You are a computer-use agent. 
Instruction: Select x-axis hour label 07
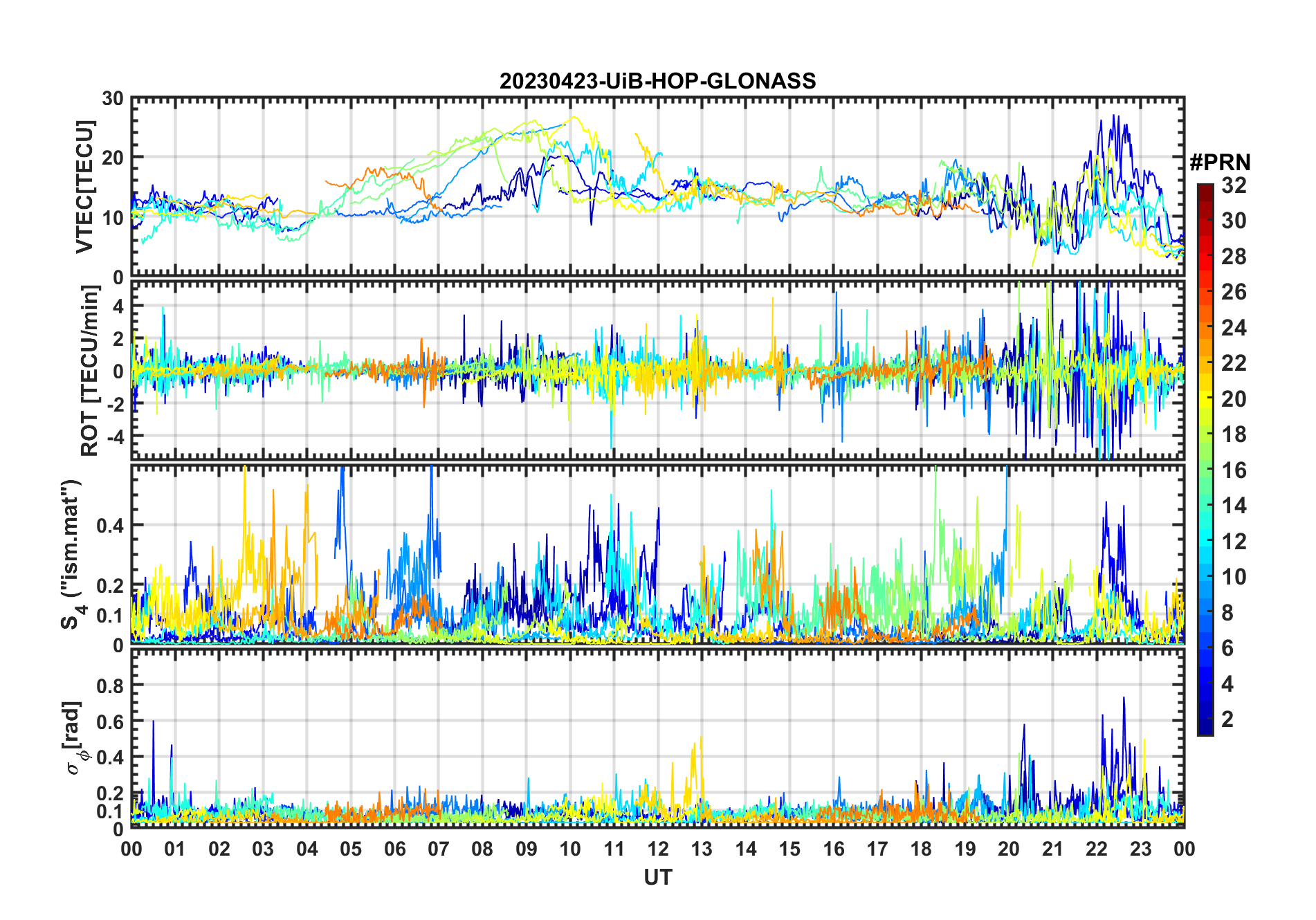[439, 849]
